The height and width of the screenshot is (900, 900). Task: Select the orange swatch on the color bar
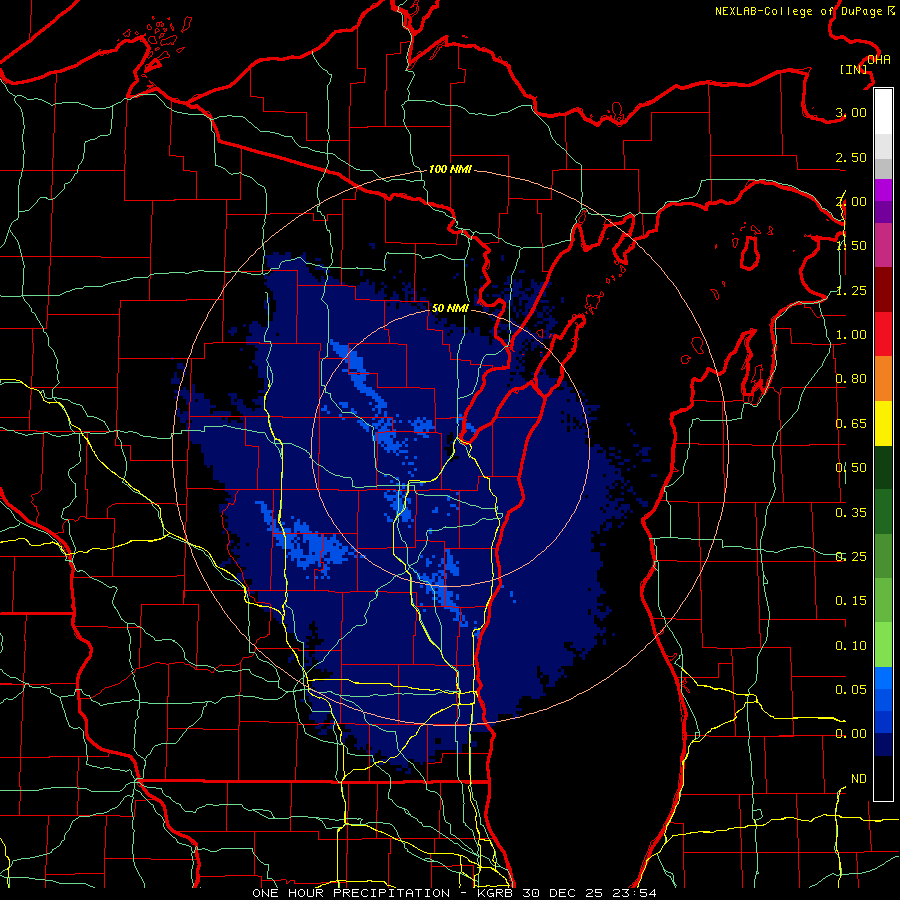(x=883, y=379)
